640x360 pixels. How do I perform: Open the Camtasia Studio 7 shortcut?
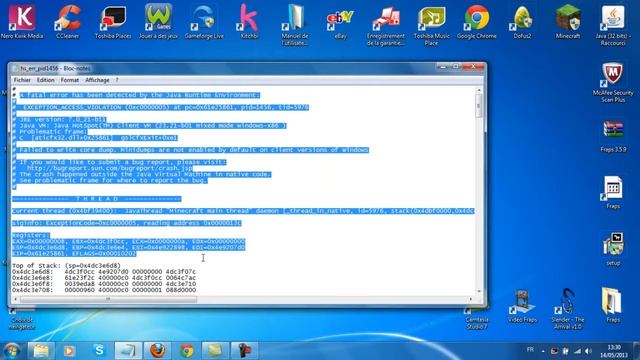[477, 318]
